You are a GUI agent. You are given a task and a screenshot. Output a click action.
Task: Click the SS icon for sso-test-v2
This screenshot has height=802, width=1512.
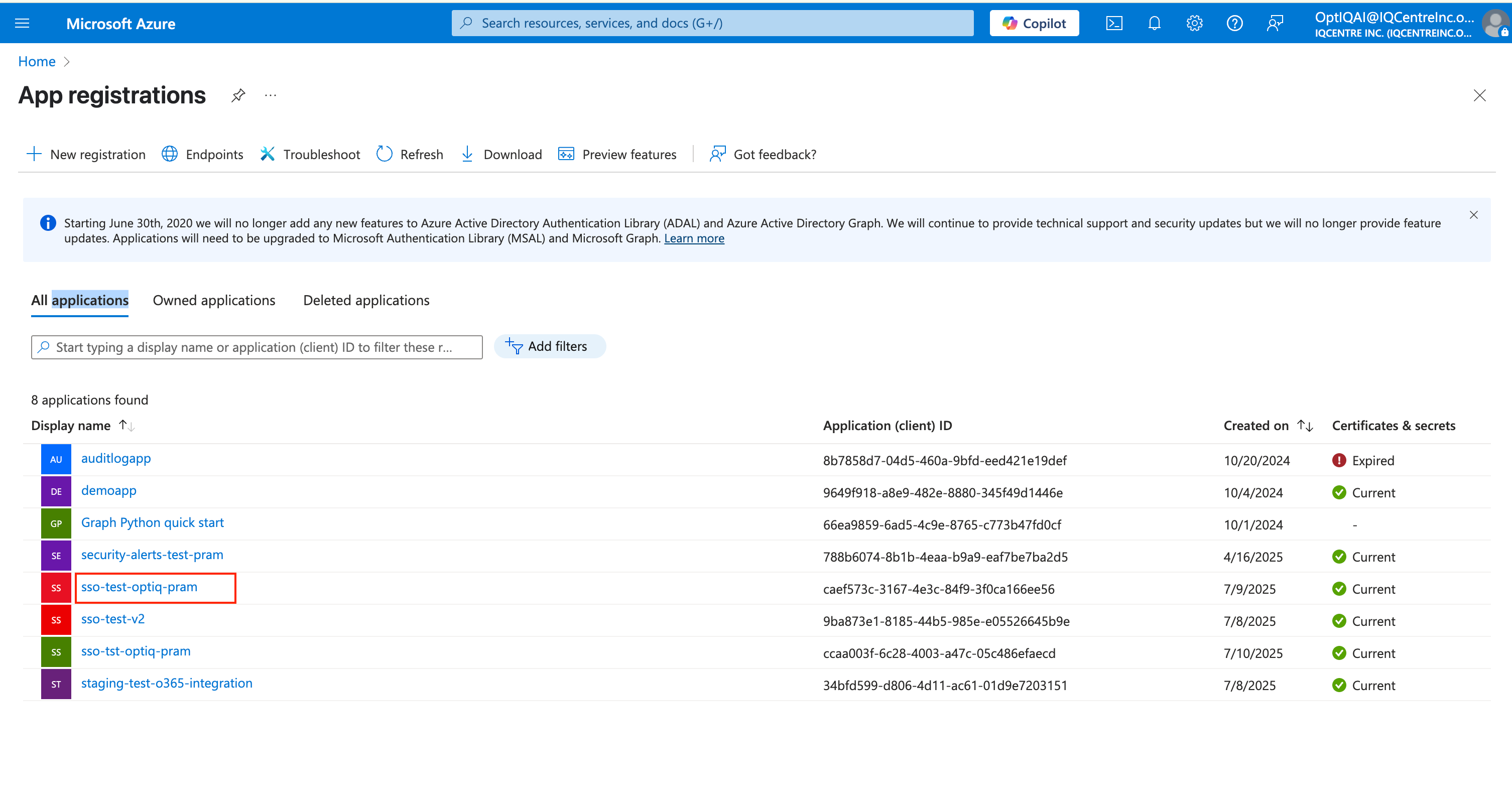(56, 620)
